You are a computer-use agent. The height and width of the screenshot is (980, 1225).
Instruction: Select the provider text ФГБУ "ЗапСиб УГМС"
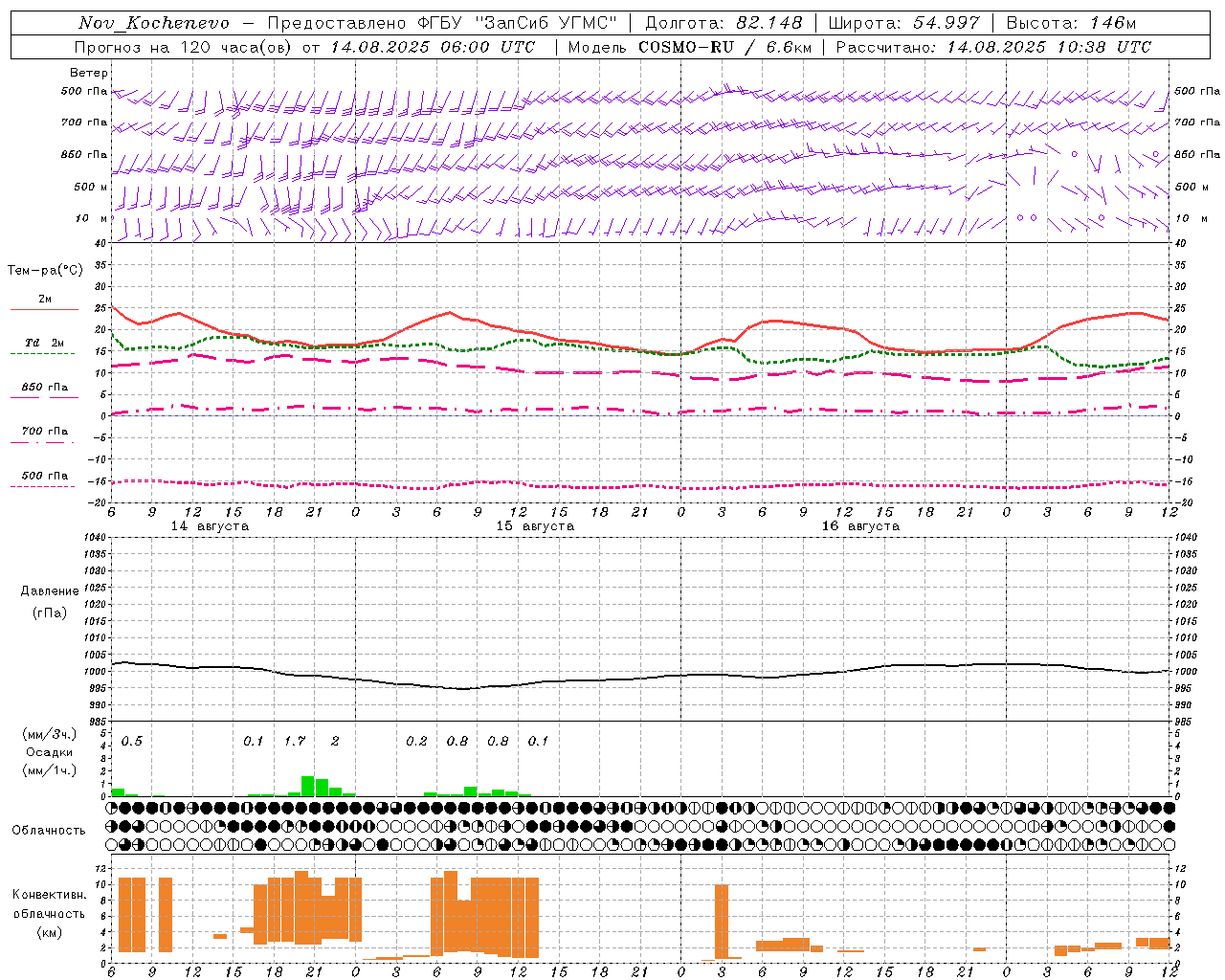pyautogui.click(x=517, y=23)
